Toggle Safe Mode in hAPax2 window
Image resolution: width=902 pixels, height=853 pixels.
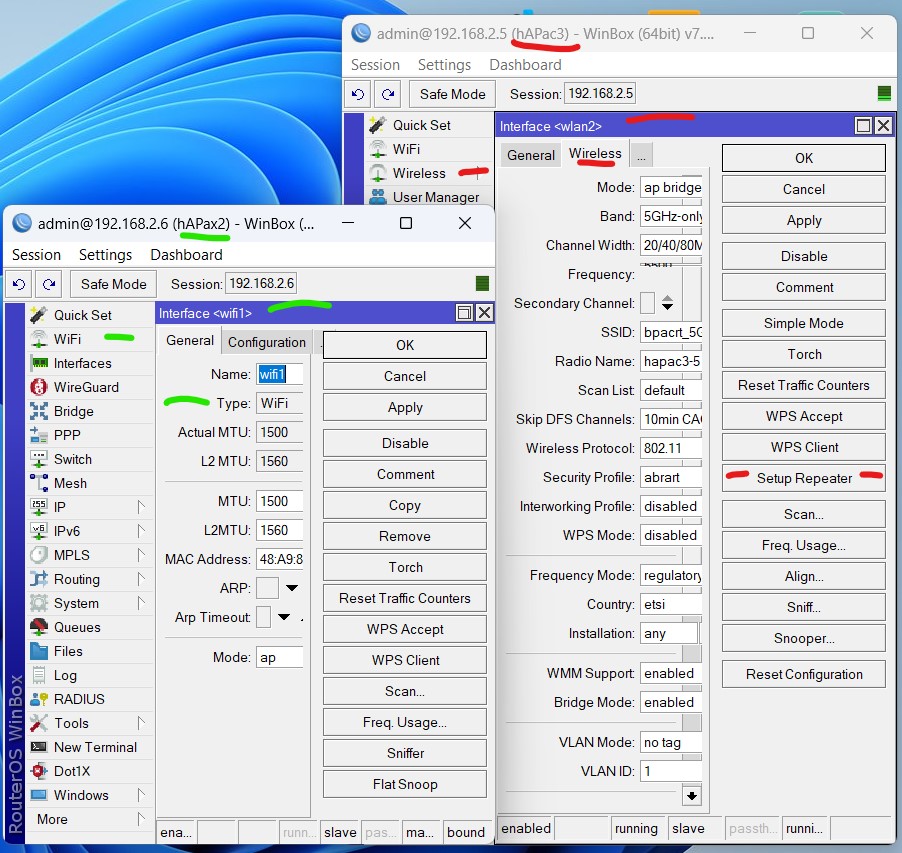pyautogui.click(x=113, y=284)
